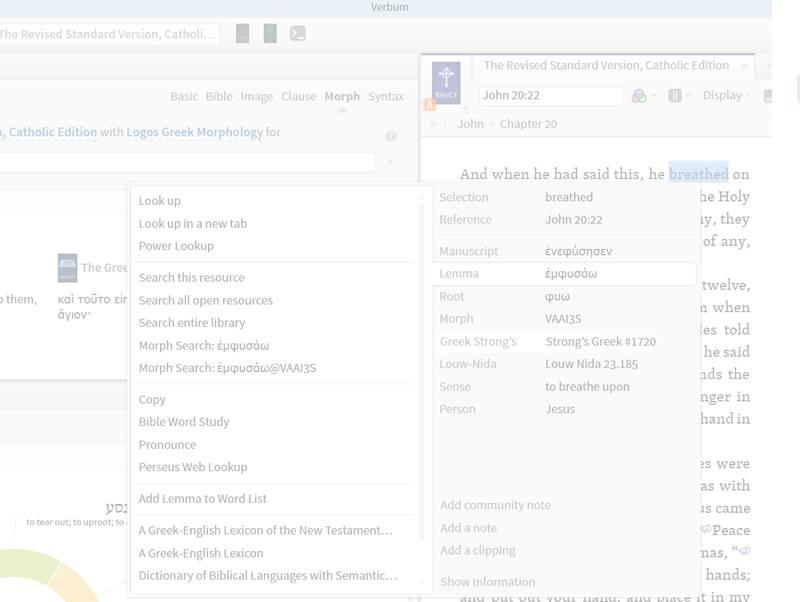Expand the search box dropdown arrow
800x602 pixels.
pyautogui.click(x=390, y=162)
